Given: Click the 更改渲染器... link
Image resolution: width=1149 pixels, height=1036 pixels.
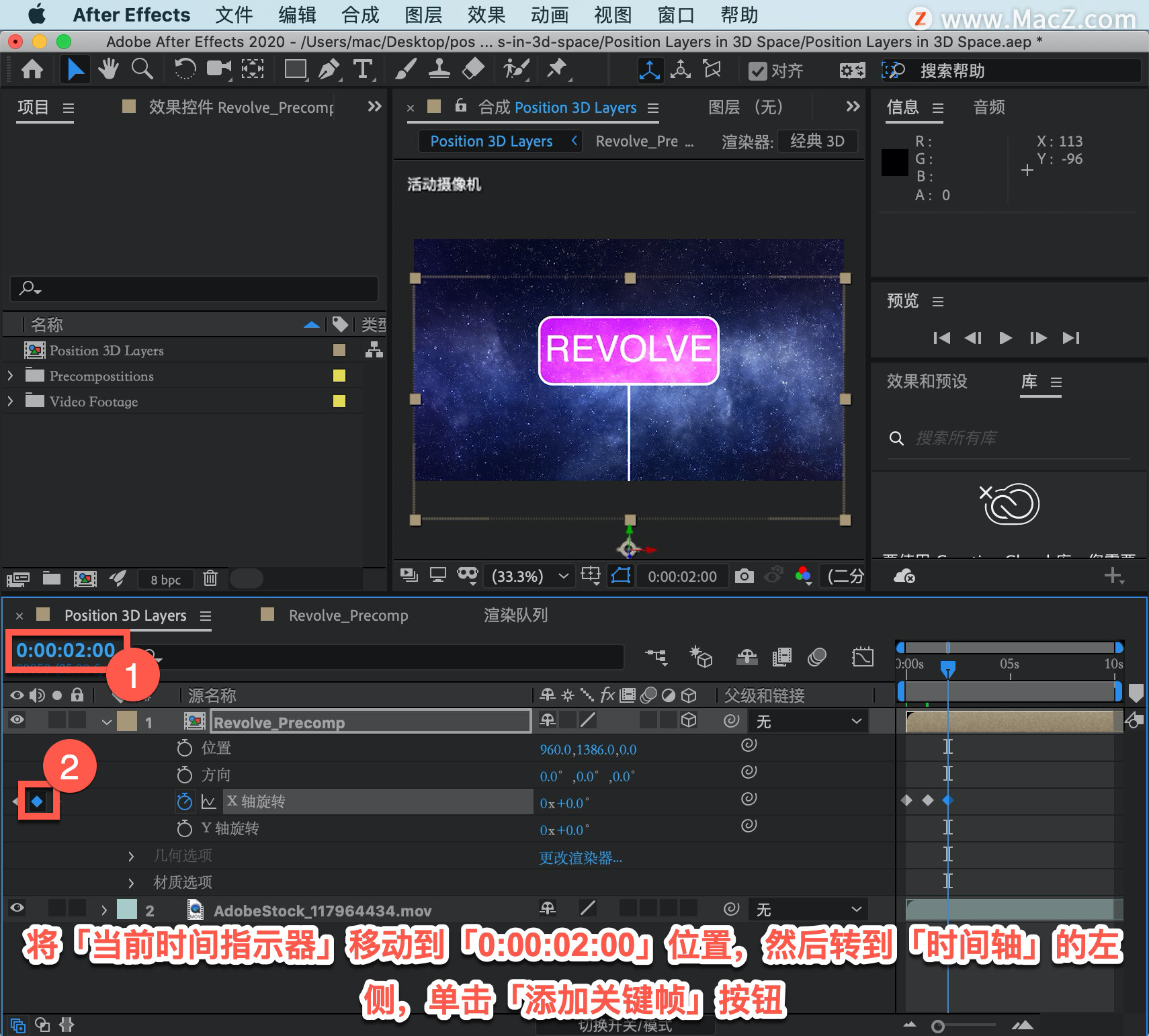Looking at the screenshot, I should pyautogui.click(x=581, y=858).
